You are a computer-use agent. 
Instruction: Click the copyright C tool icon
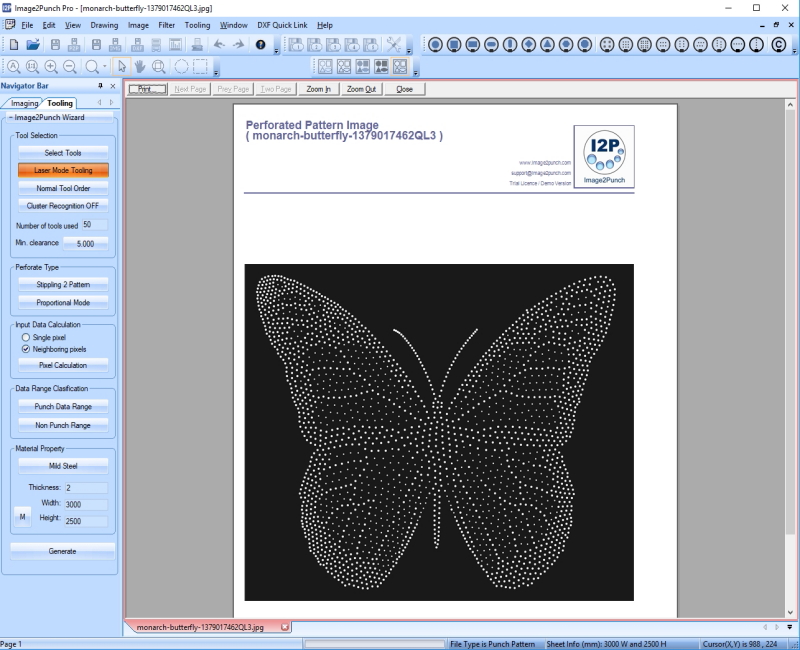778,45
